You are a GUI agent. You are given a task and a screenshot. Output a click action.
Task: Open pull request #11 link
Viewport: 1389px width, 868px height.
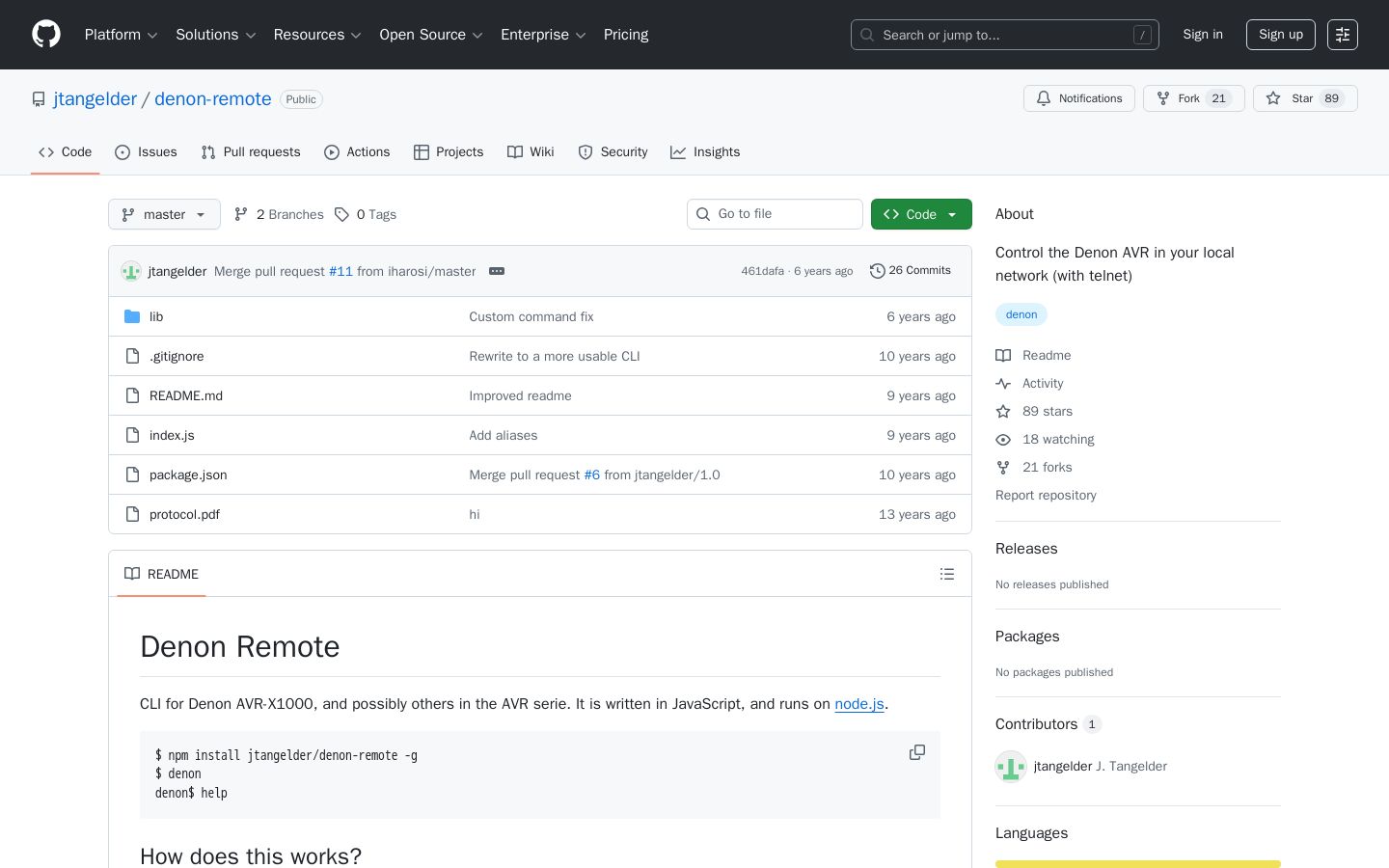340,271
